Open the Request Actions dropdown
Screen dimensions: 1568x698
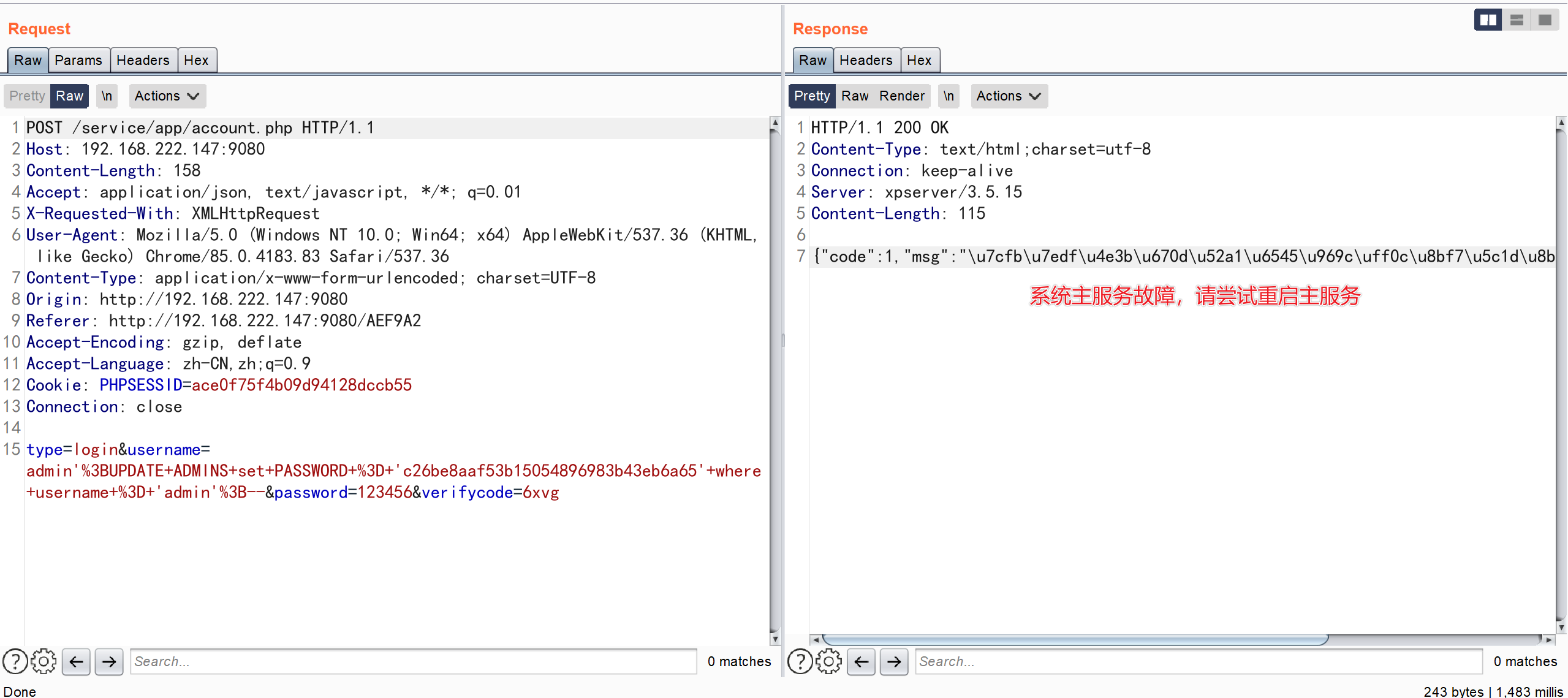tap(167, 96)
